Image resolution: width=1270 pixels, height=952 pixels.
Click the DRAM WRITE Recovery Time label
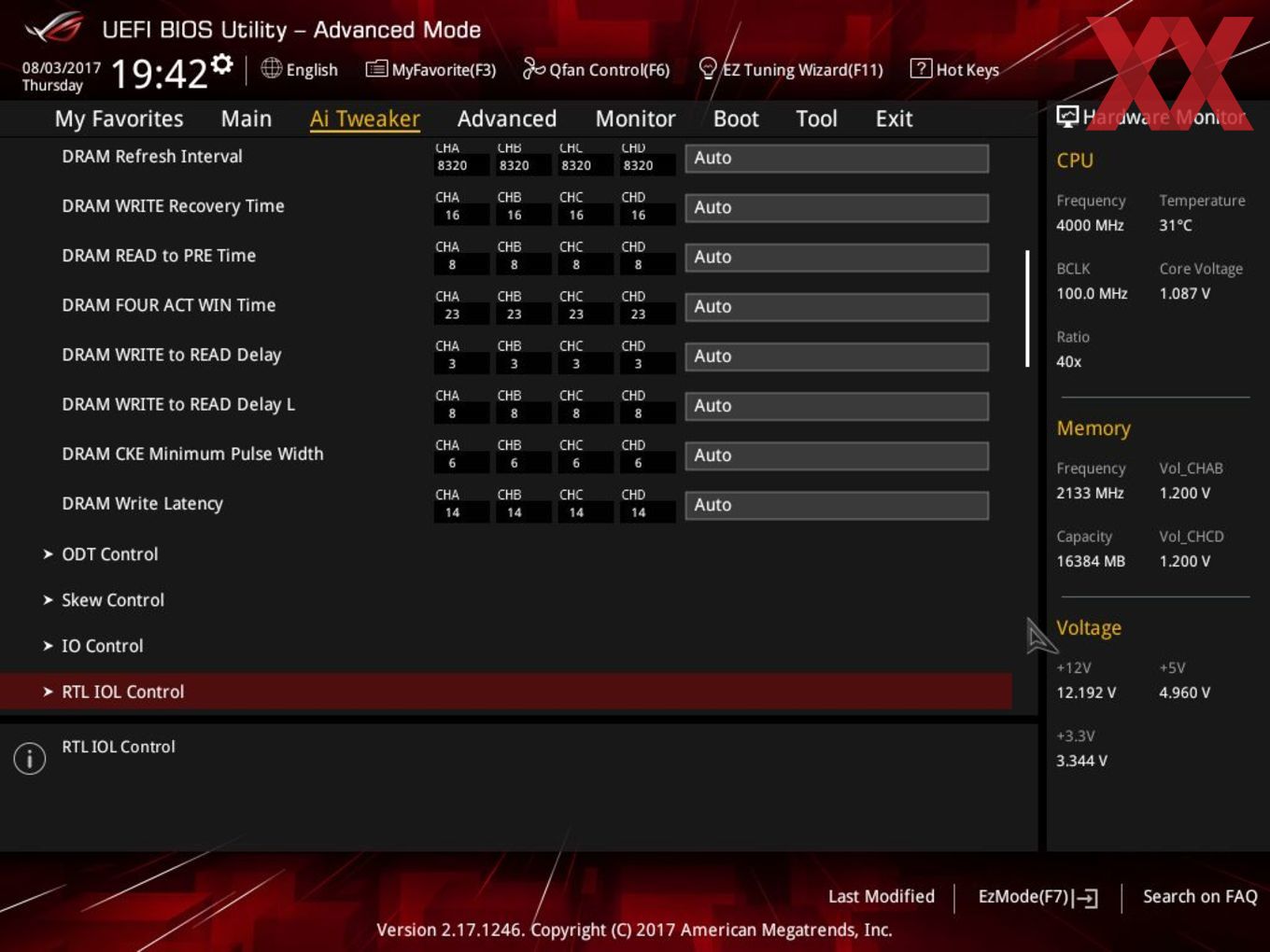tap(173, 205)
